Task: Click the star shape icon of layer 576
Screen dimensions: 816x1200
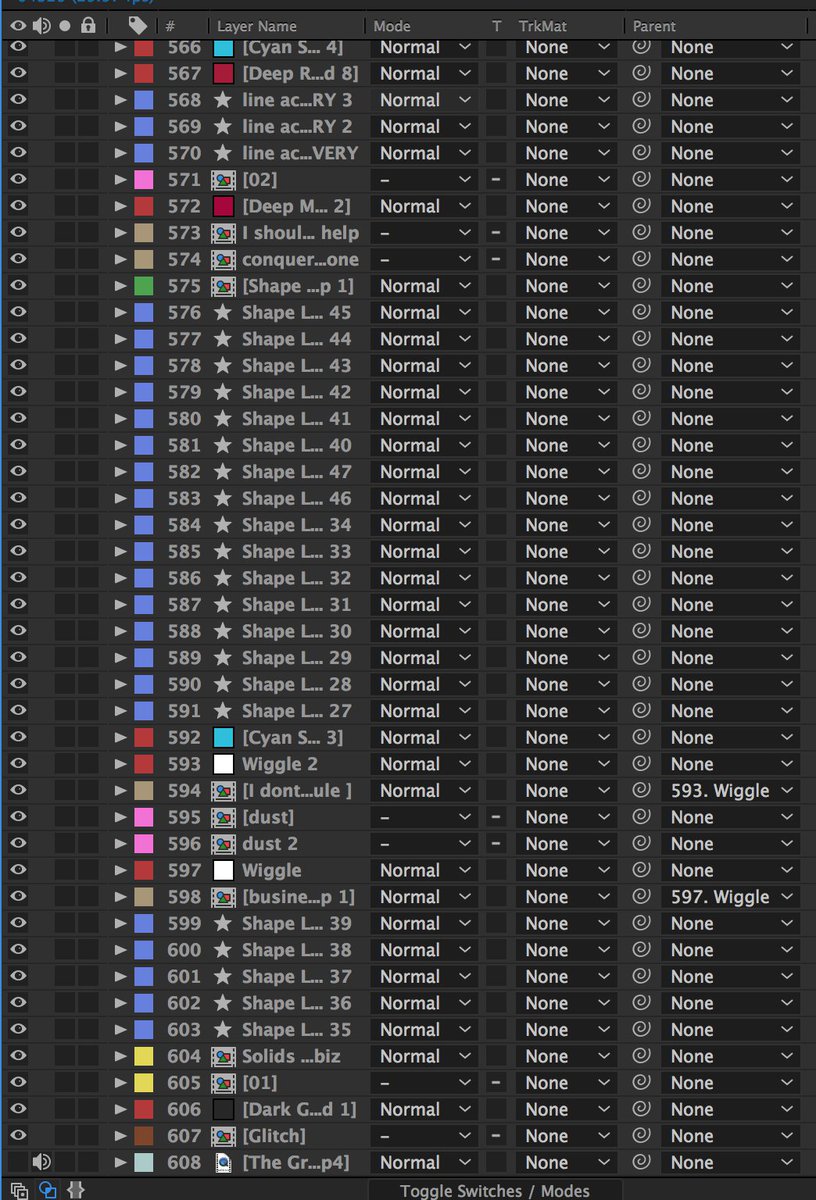Action: point(223,313)
